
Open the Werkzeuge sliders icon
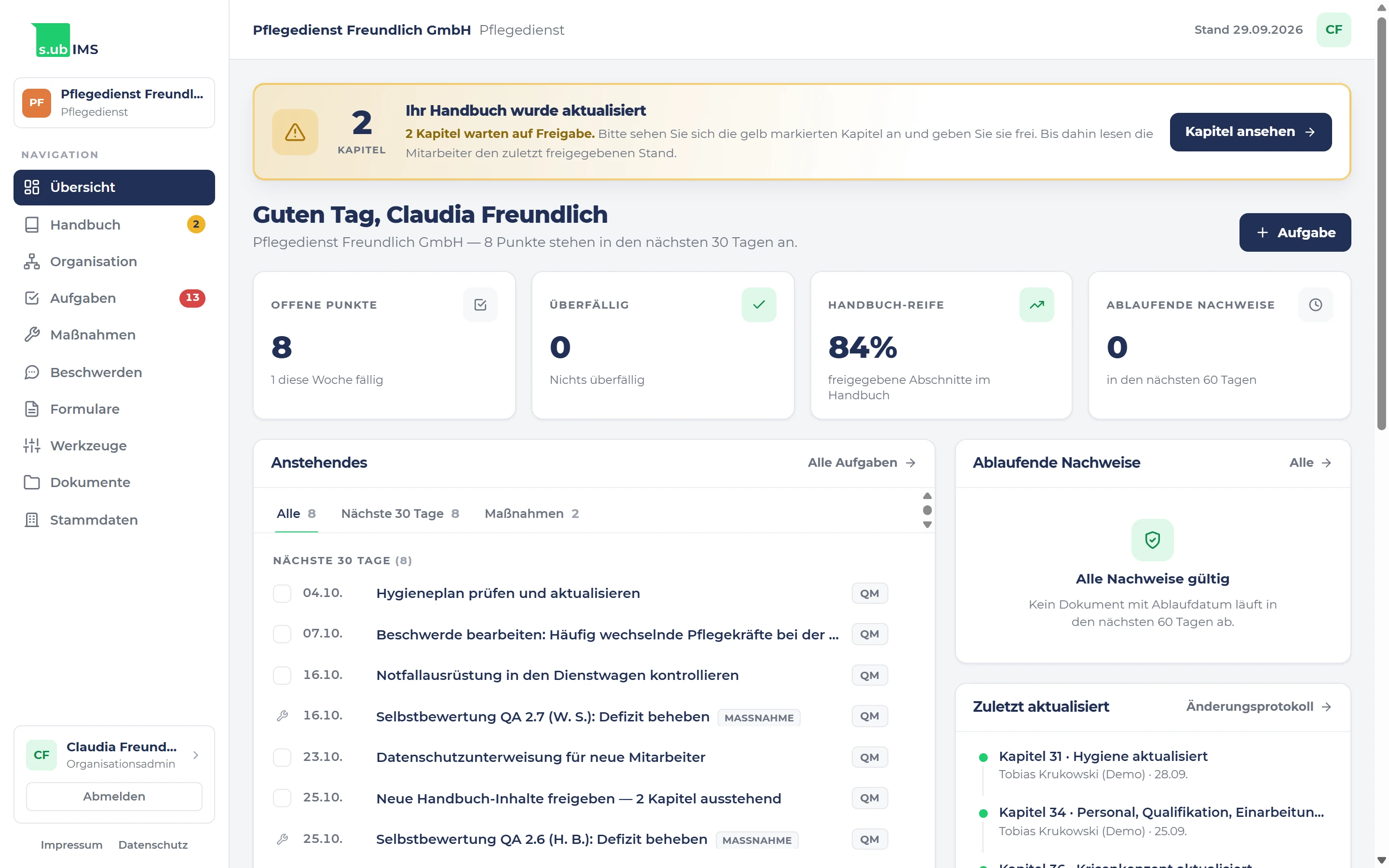pos(31,446)
